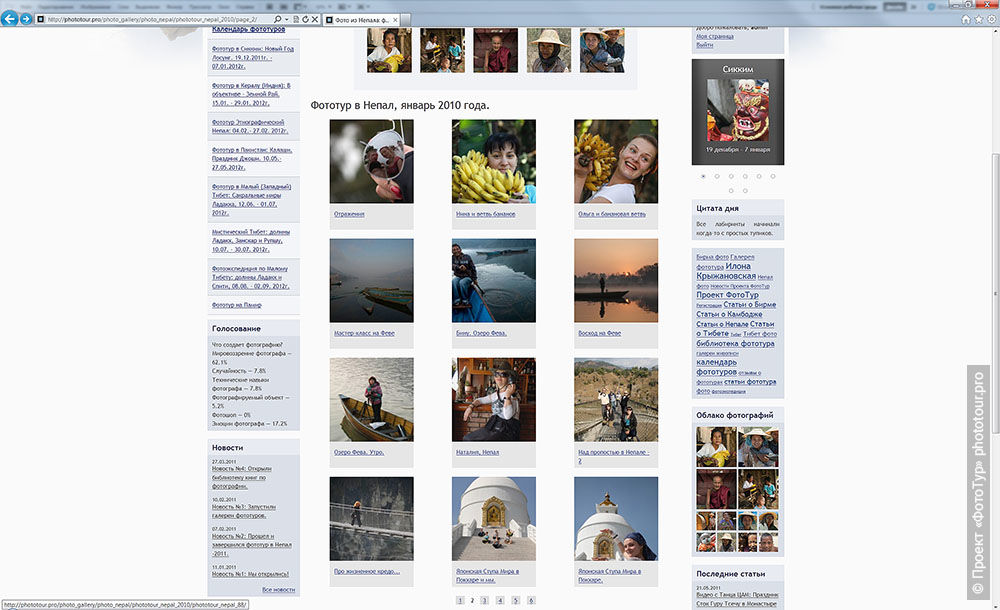The image size is (1000, 610).
Task: Open the 'Статьи о Камбодже' tag link
Action: 729,315
